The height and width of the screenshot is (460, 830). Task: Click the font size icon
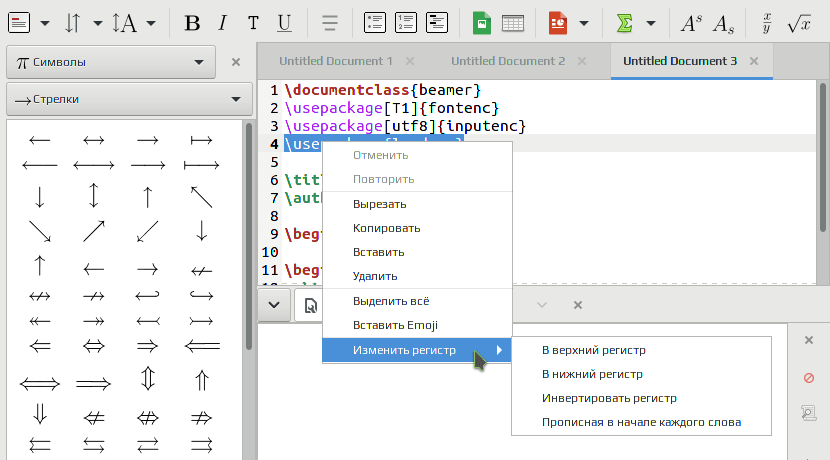coord(124,23)
